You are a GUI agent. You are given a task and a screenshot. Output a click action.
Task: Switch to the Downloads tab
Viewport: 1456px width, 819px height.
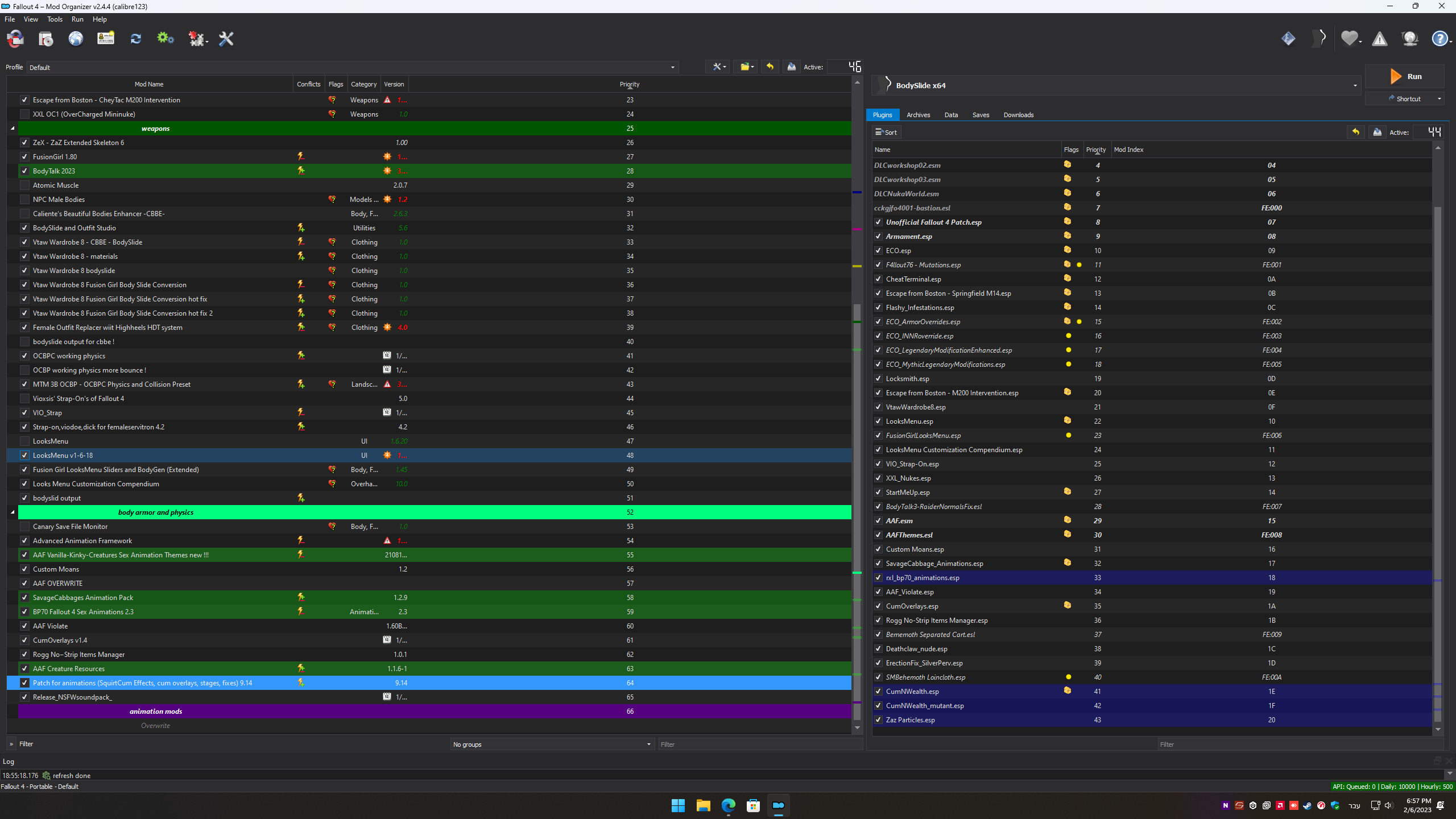coord(1018,115)
